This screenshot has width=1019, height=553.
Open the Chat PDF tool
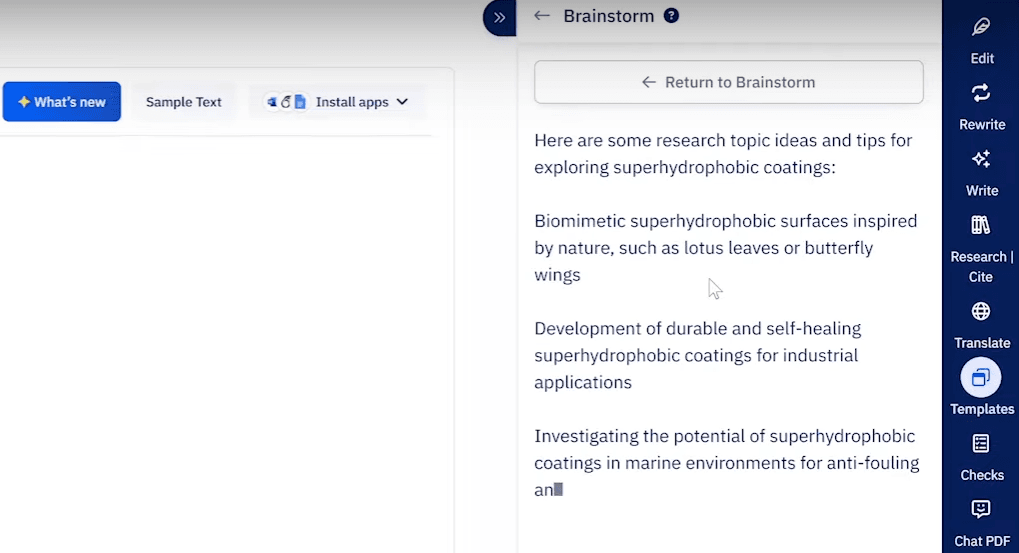tap(981, 524)
